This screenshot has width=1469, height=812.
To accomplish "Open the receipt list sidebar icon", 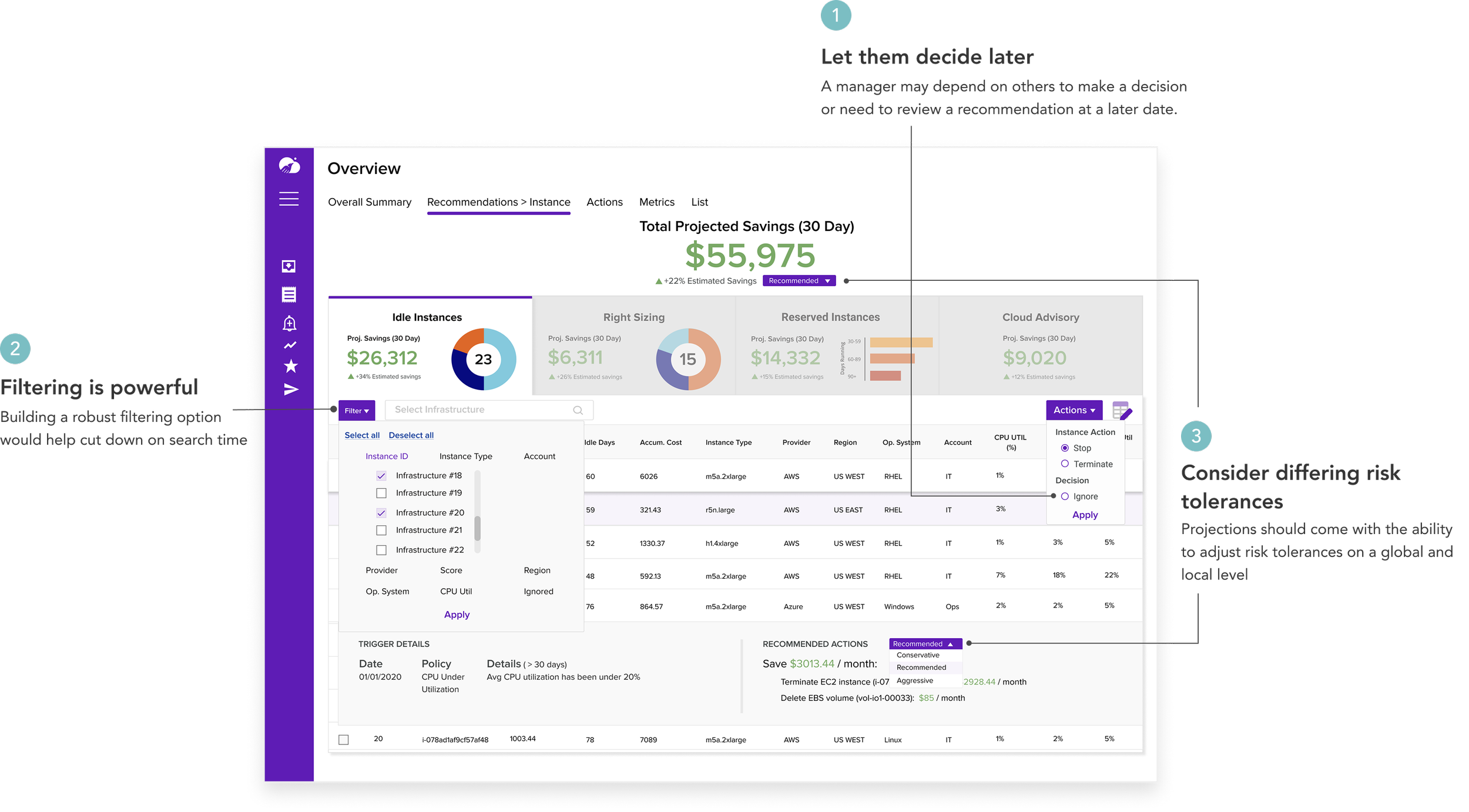I will (289, 294).
